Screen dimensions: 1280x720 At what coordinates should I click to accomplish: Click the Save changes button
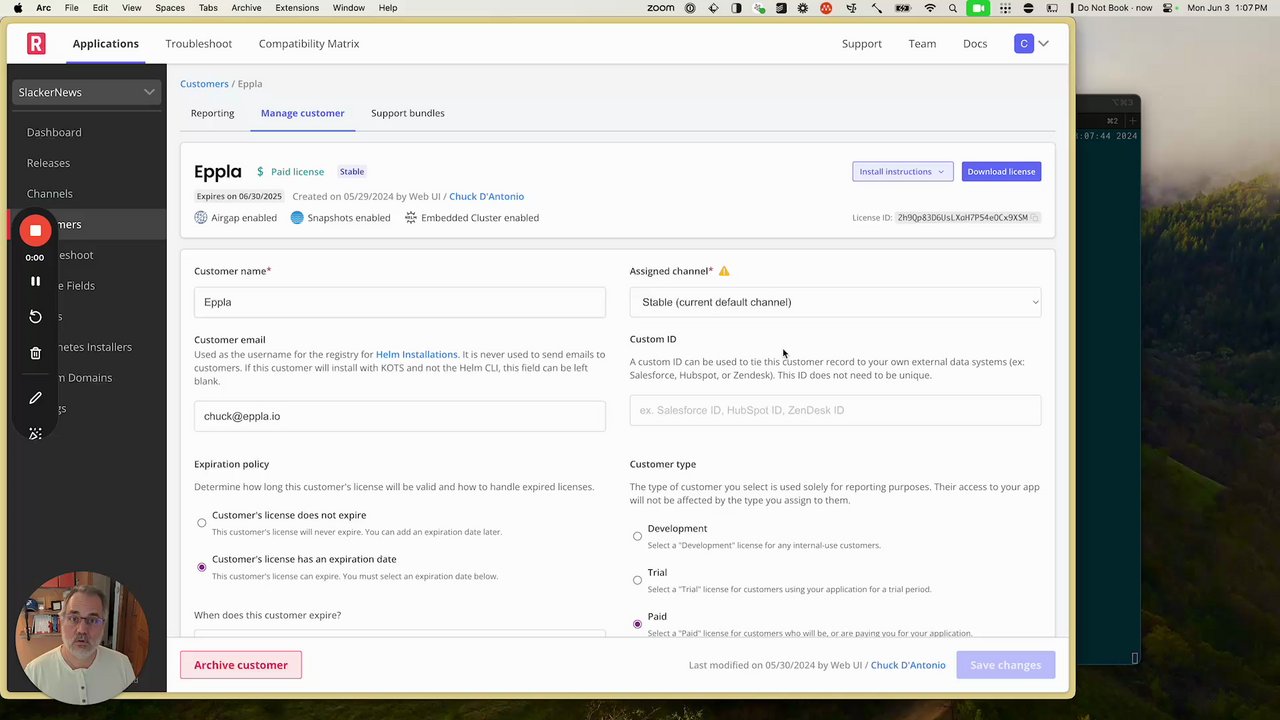tap(1005, 665)
